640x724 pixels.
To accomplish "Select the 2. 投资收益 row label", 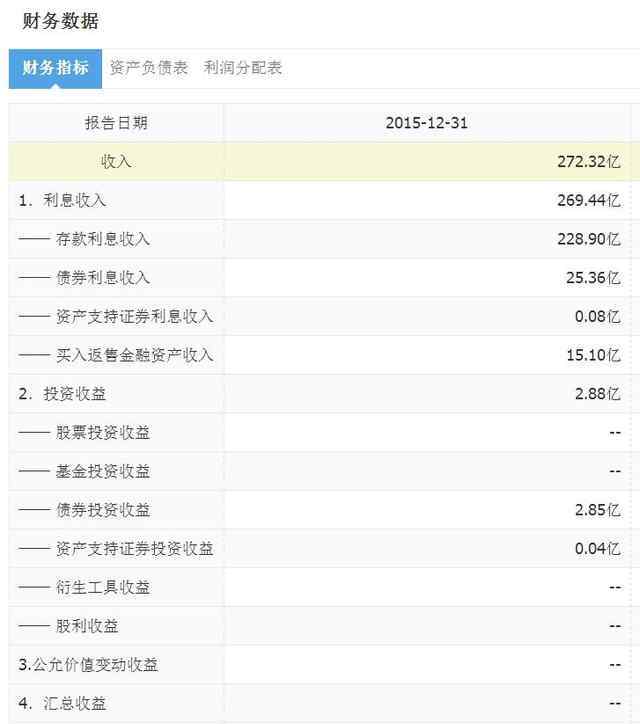I will pos(62,394).
